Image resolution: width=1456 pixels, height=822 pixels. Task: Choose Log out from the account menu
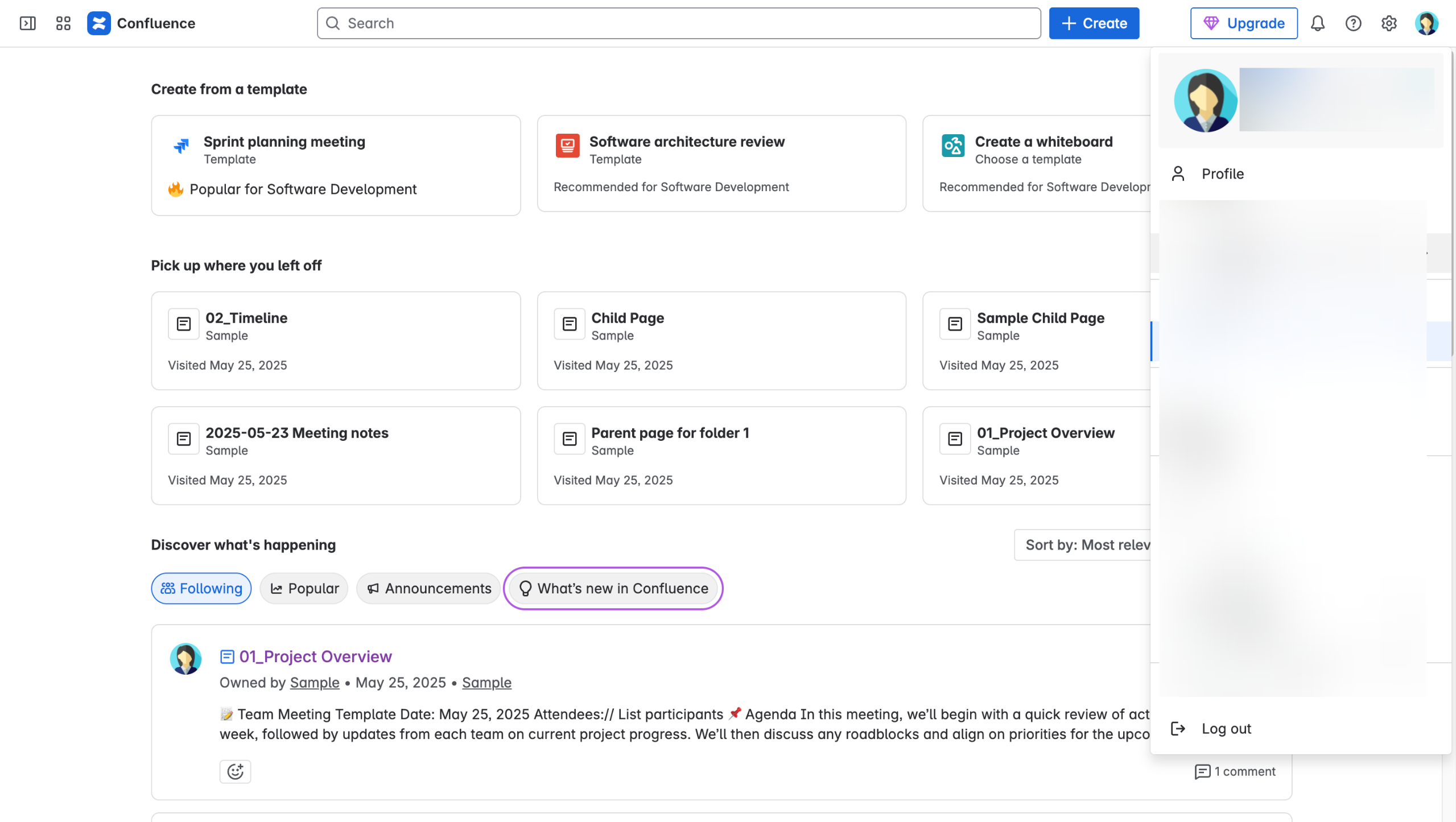1301,728
